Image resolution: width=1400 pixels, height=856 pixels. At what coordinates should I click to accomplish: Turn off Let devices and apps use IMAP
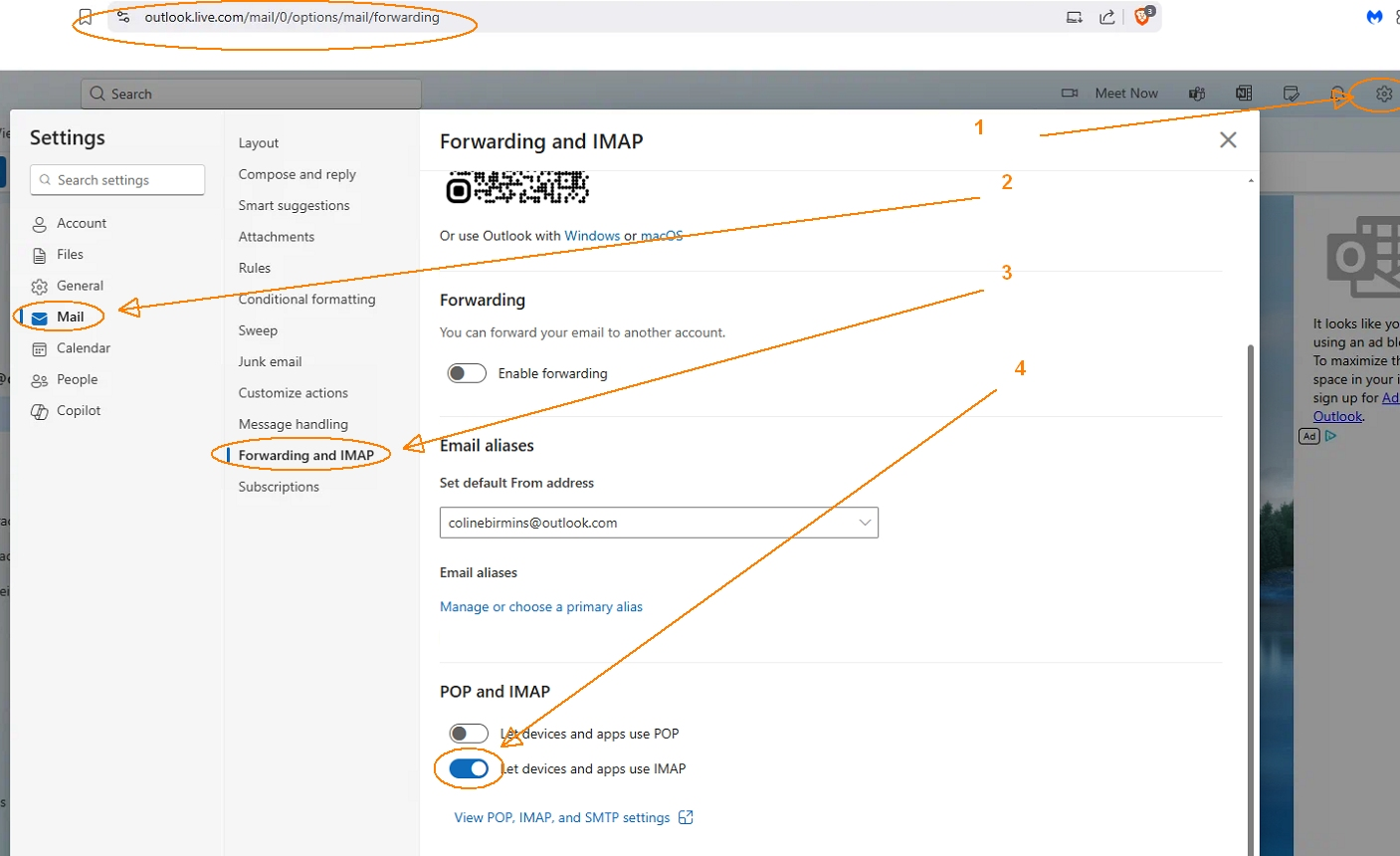[468, 768]
